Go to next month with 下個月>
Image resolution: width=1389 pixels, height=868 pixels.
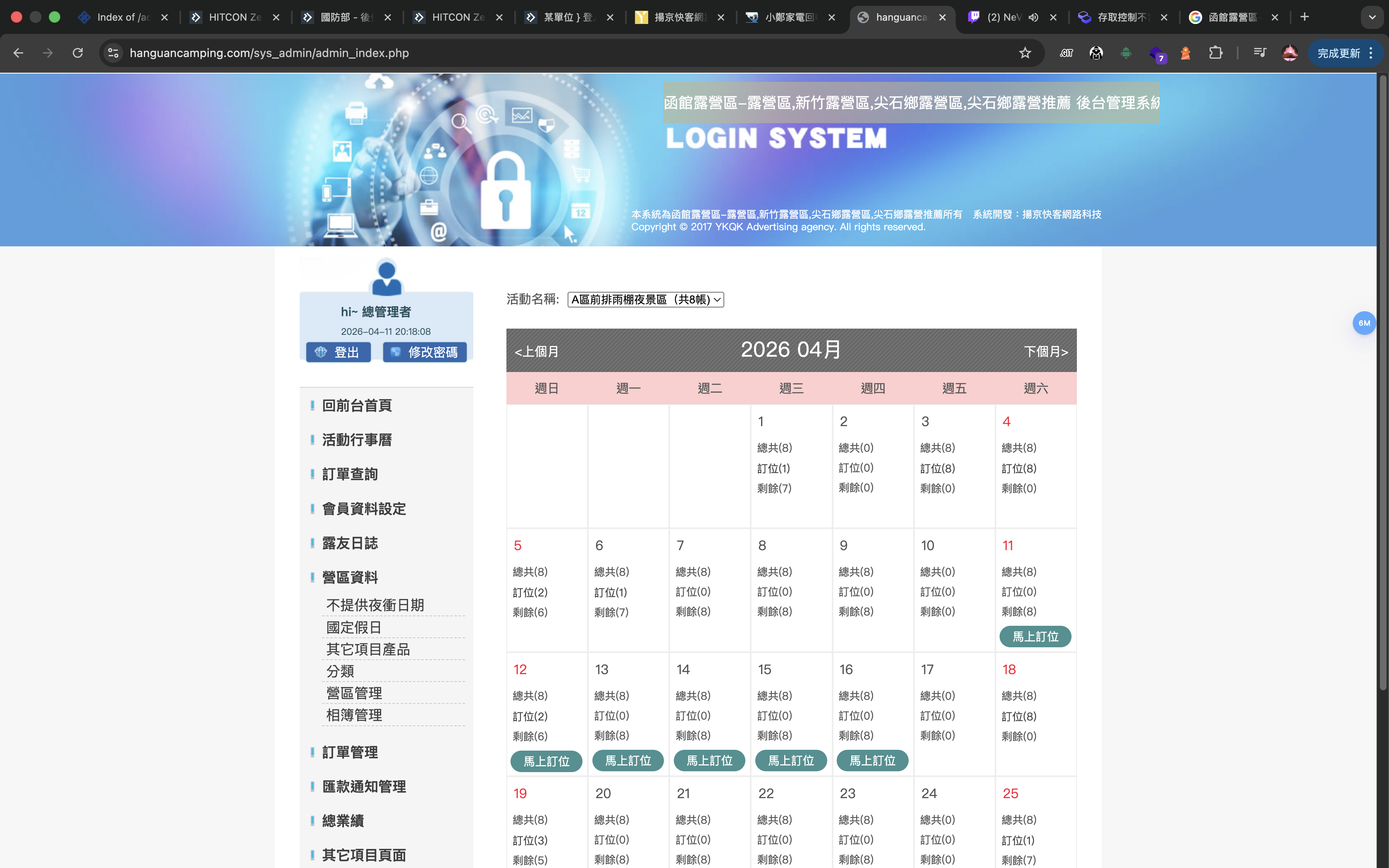click(x=1046, y=351)
